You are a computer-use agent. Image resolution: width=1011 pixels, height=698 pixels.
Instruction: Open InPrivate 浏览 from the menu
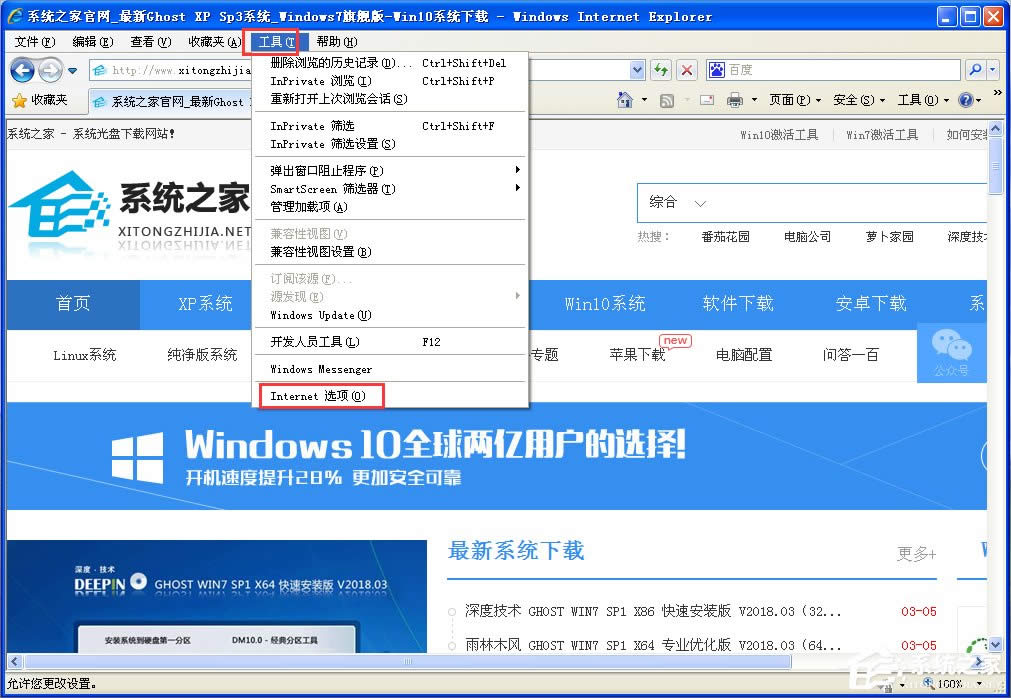pos(312,81)
